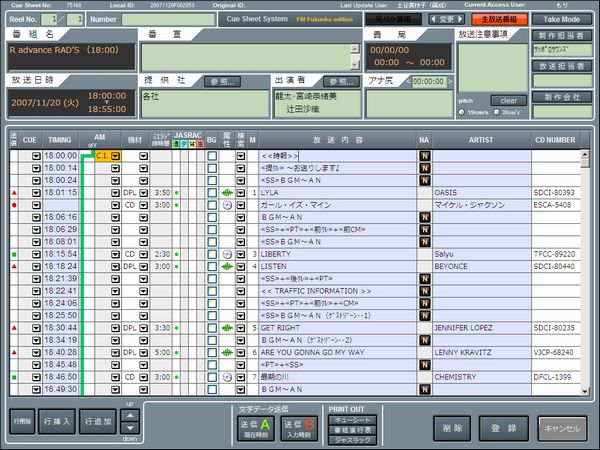Select the 38cm/s pitch radio button
This screenshot has width=600, height=450.
[497, 112]
